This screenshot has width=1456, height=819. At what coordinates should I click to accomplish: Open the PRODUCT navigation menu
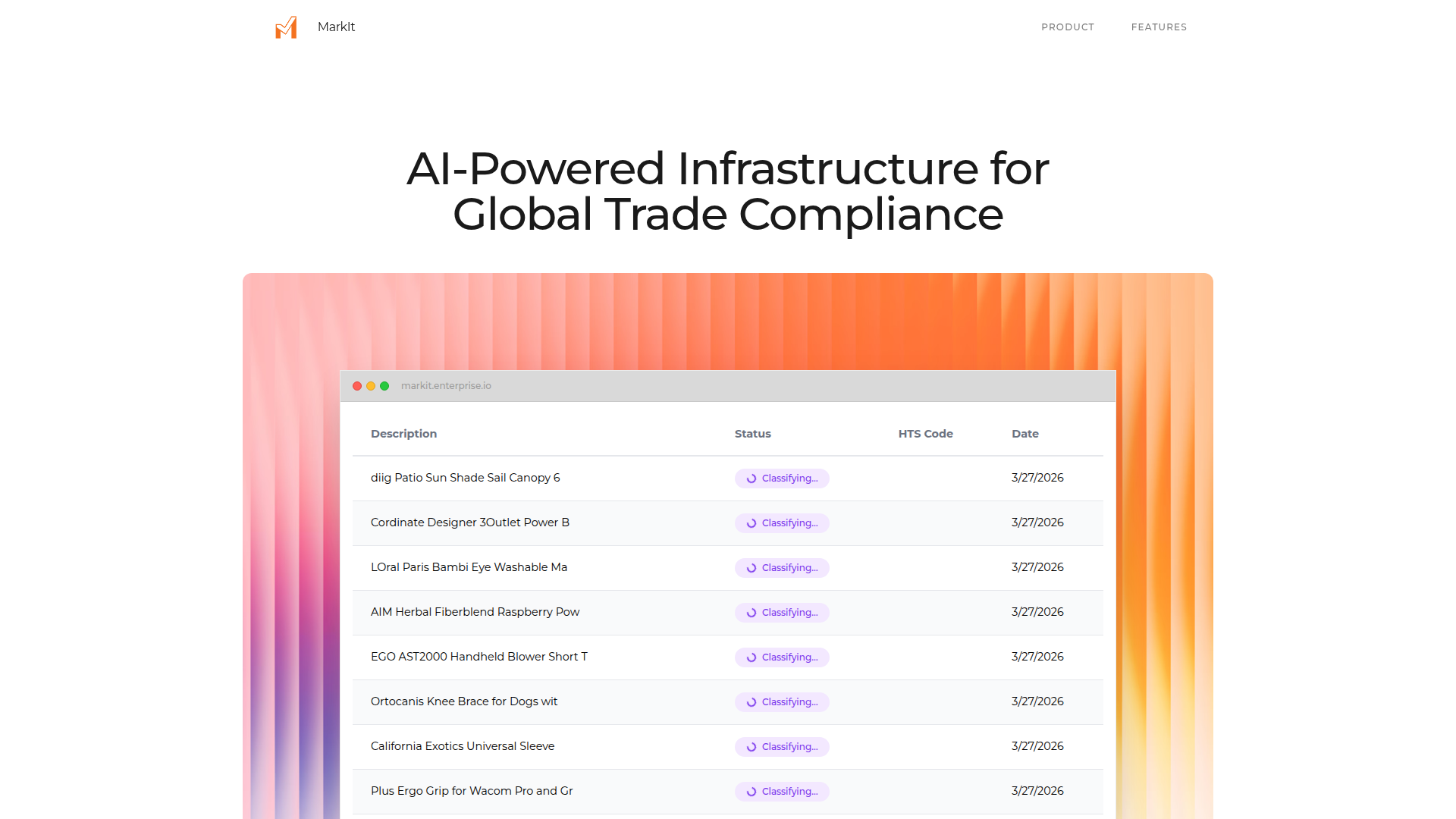pyautogui.click(x=1067, y=27)
